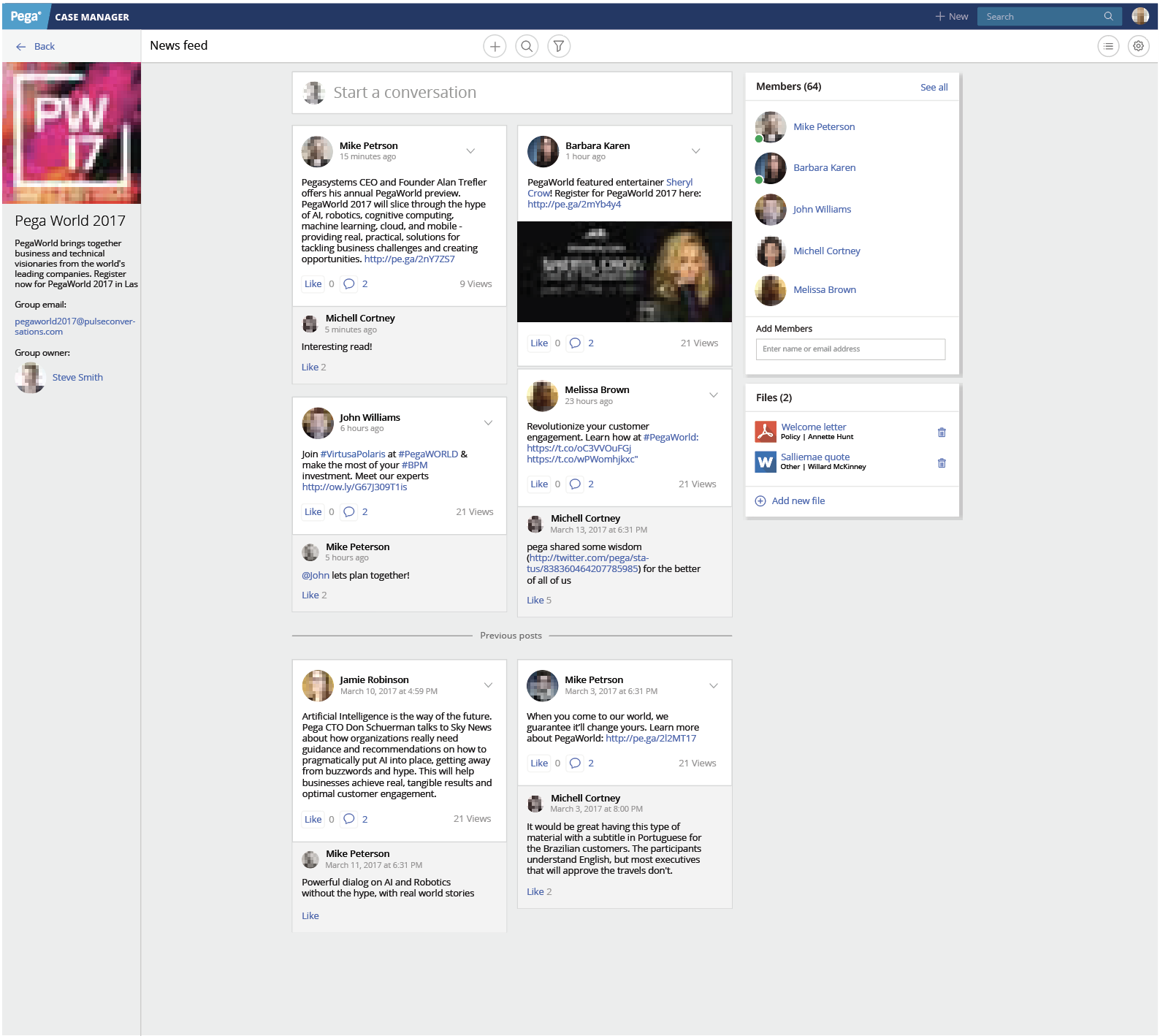The width and height of the screenshot is (1160, 1036).
Task: Click #VirtusaPolaris hashtag
Action: [353, 454]
